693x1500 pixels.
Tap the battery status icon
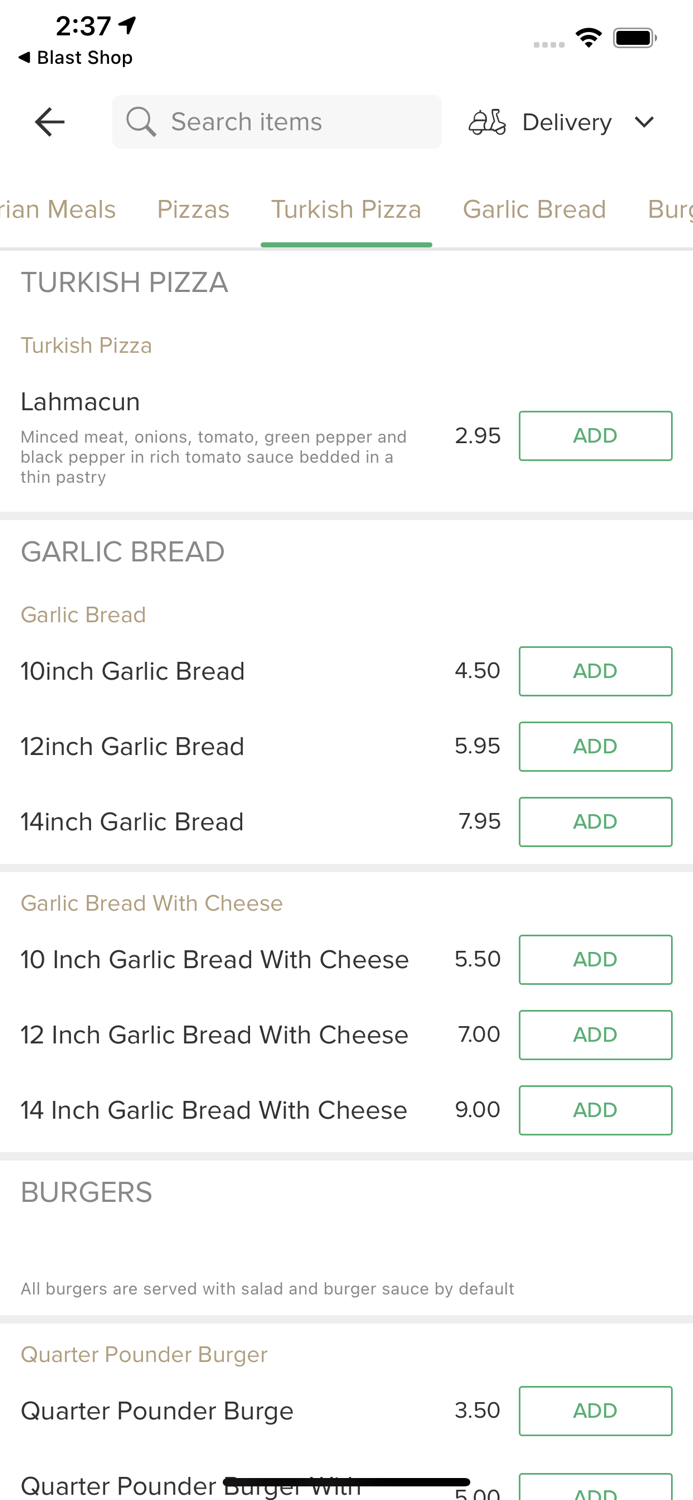(x=634, y=38)
